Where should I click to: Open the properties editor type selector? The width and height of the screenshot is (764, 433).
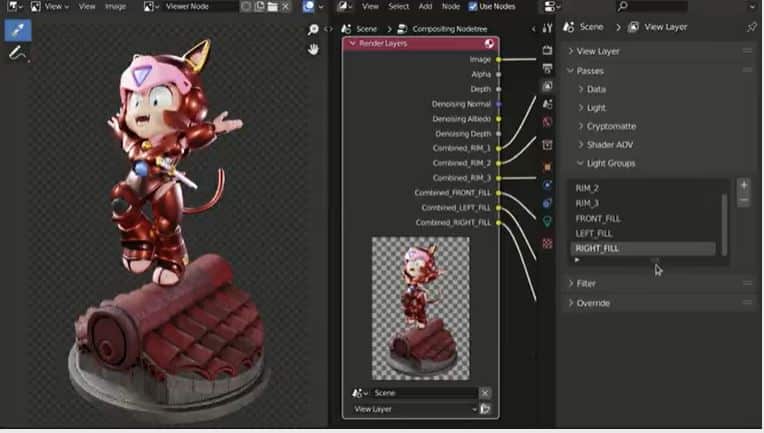point(551,6)
